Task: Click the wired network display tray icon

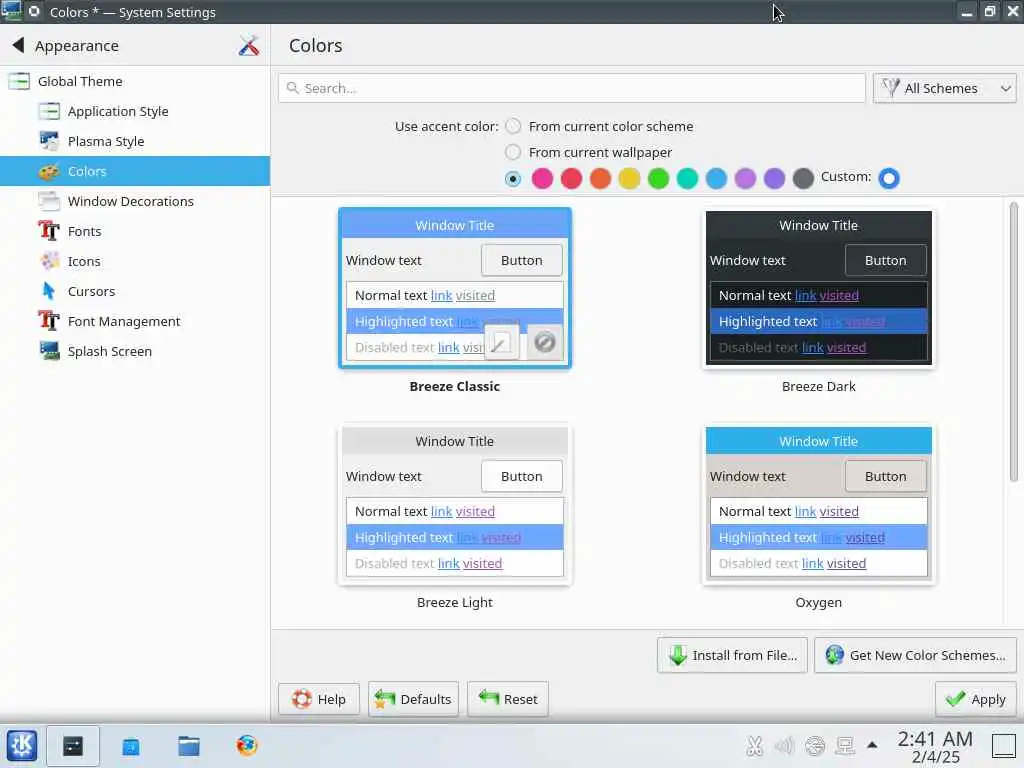Action: 844,745
